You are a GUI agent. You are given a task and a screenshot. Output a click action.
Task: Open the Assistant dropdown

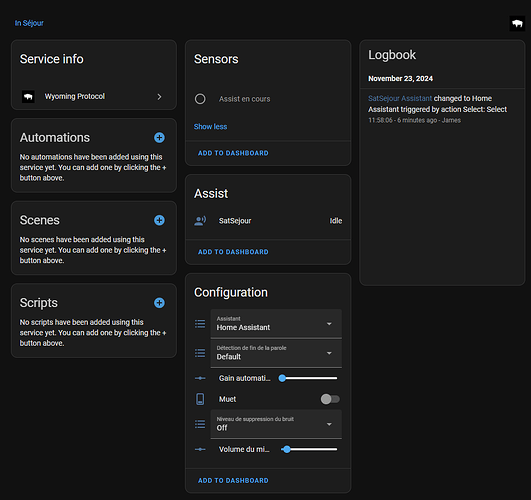276,324
